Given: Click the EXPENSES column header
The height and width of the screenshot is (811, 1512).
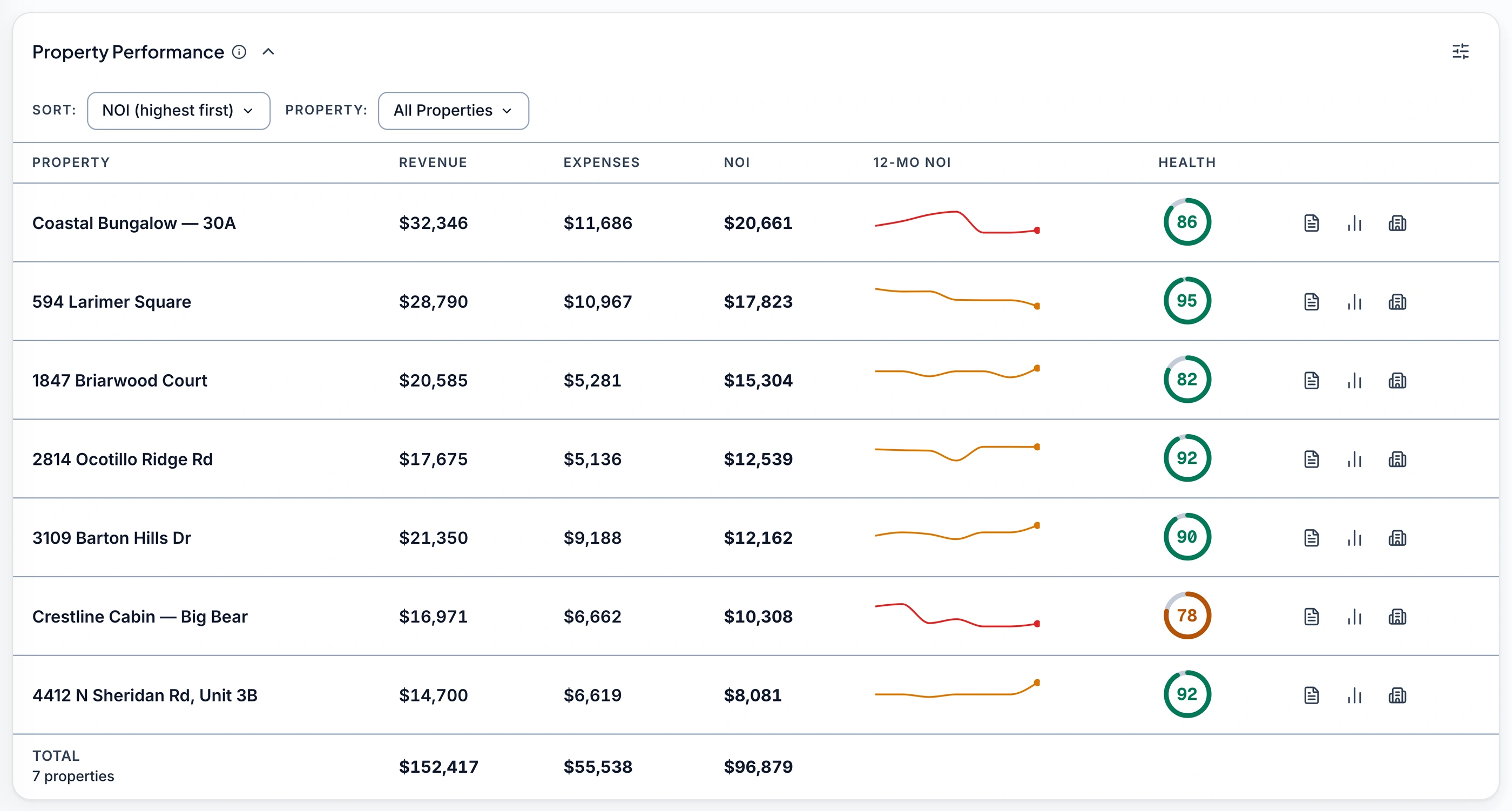Looking at the screenshot, I should 601,163.
